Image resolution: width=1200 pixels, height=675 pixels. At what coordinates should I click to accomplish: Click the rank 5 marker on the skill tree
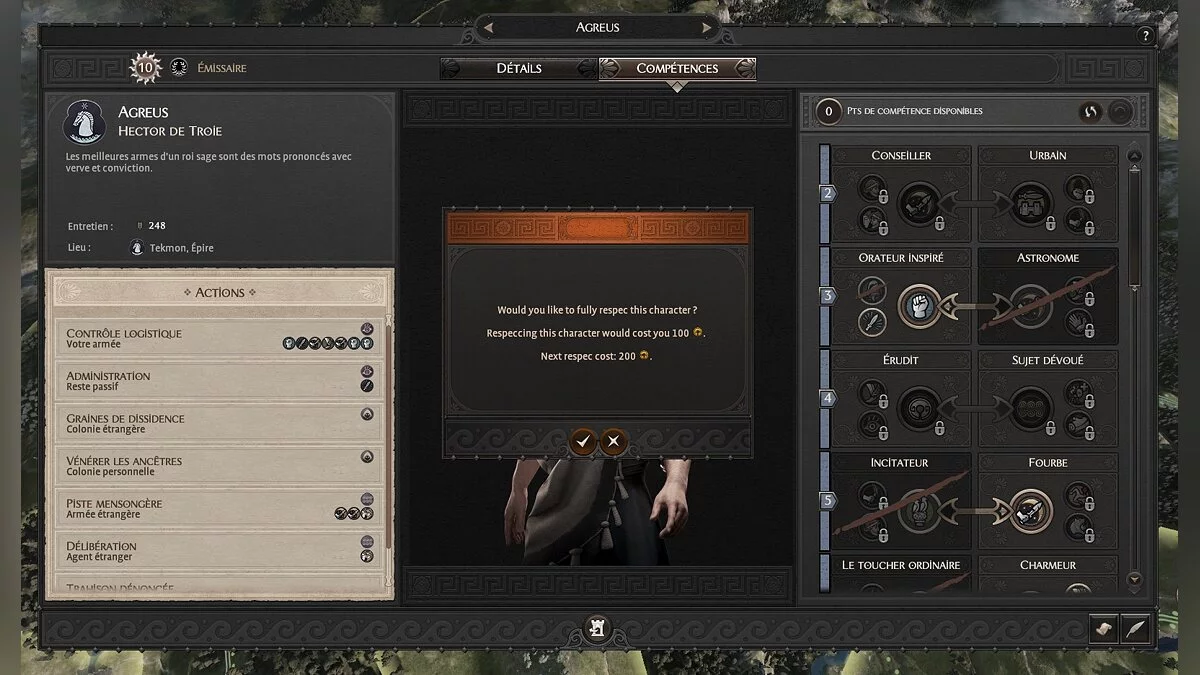tap(828, 500)
